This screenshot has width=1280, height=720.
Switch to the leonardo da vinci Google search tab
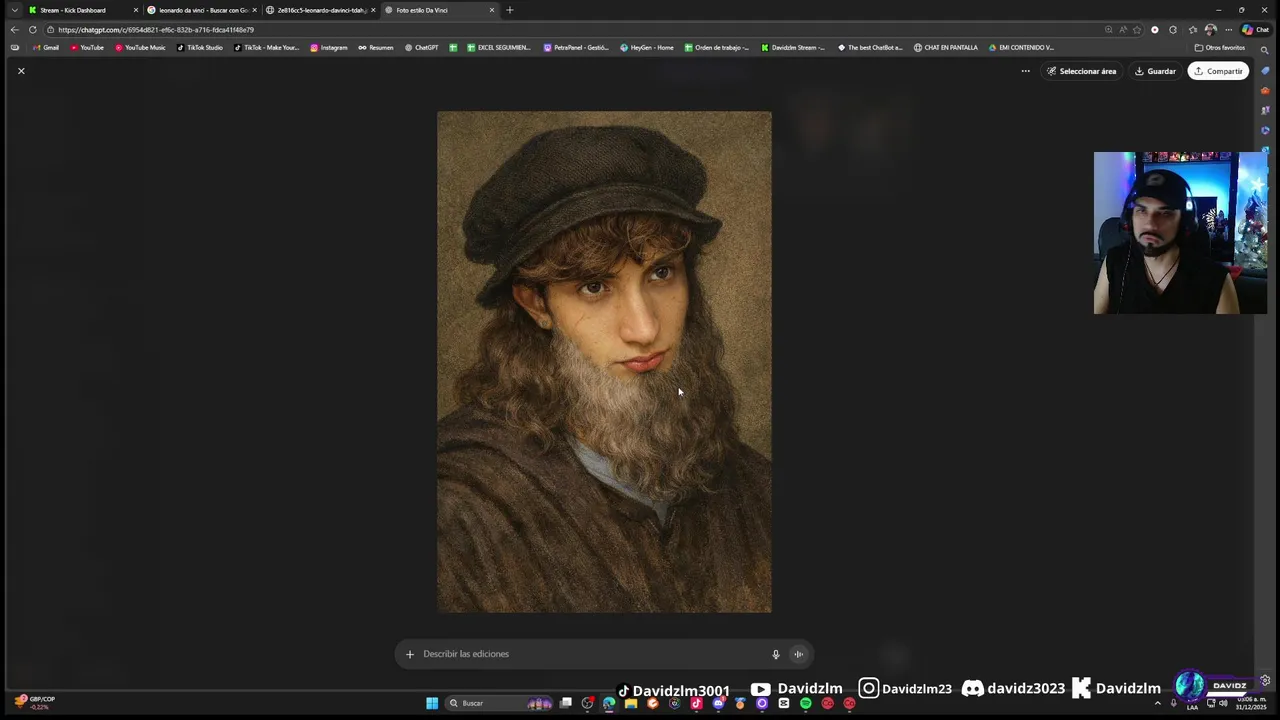[200, 10]
